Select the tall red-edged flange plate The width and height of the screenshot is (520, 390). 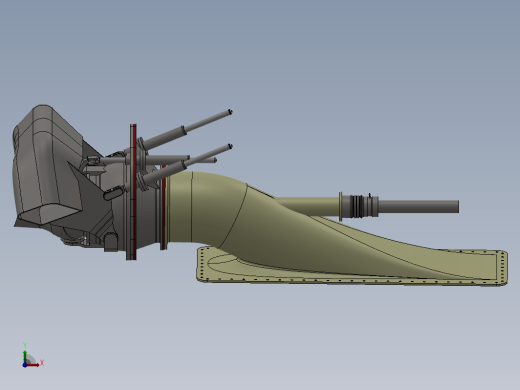tap(133, 192)
